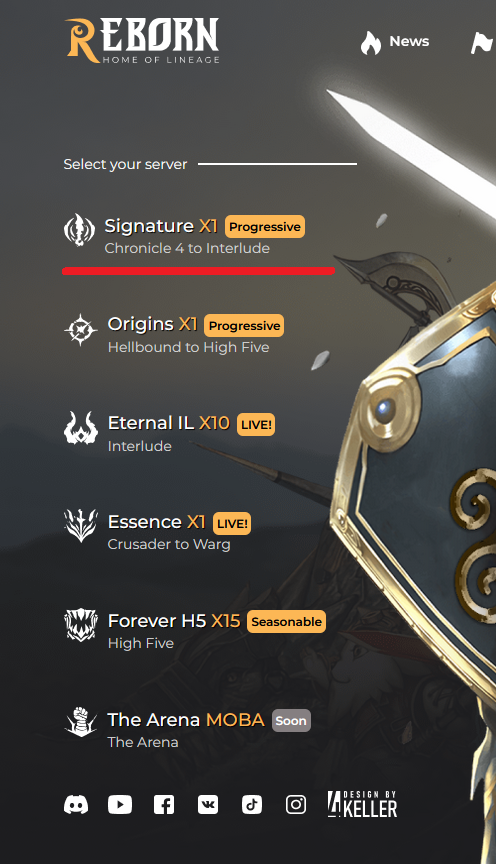Click the Eternal IL horned emblem icon

click(80, 428)
